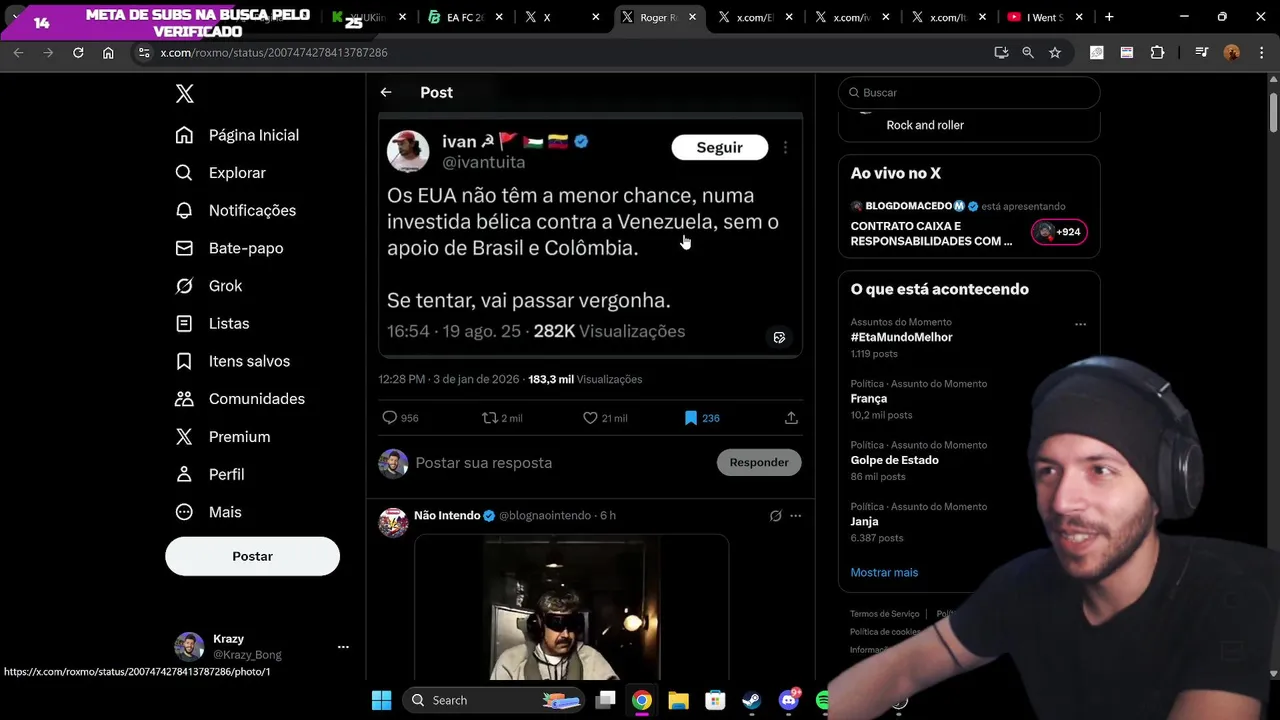Click the Postar button in sidebar

click(x=252, y=556)
